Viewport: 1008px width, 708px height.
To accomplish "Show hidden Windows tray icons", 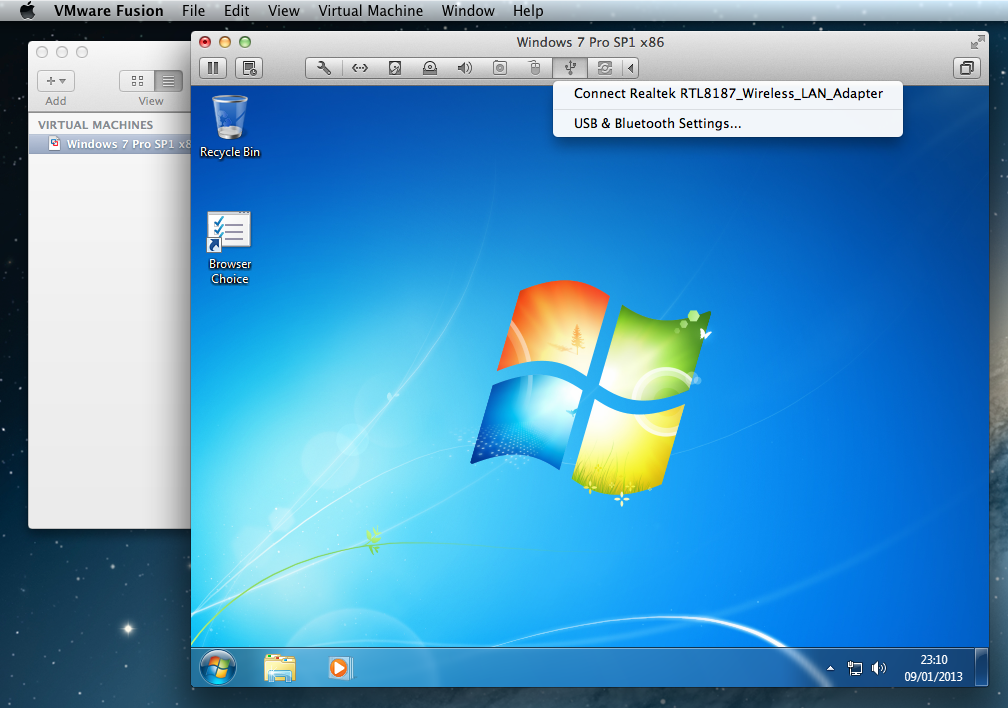I will [830, 668].
